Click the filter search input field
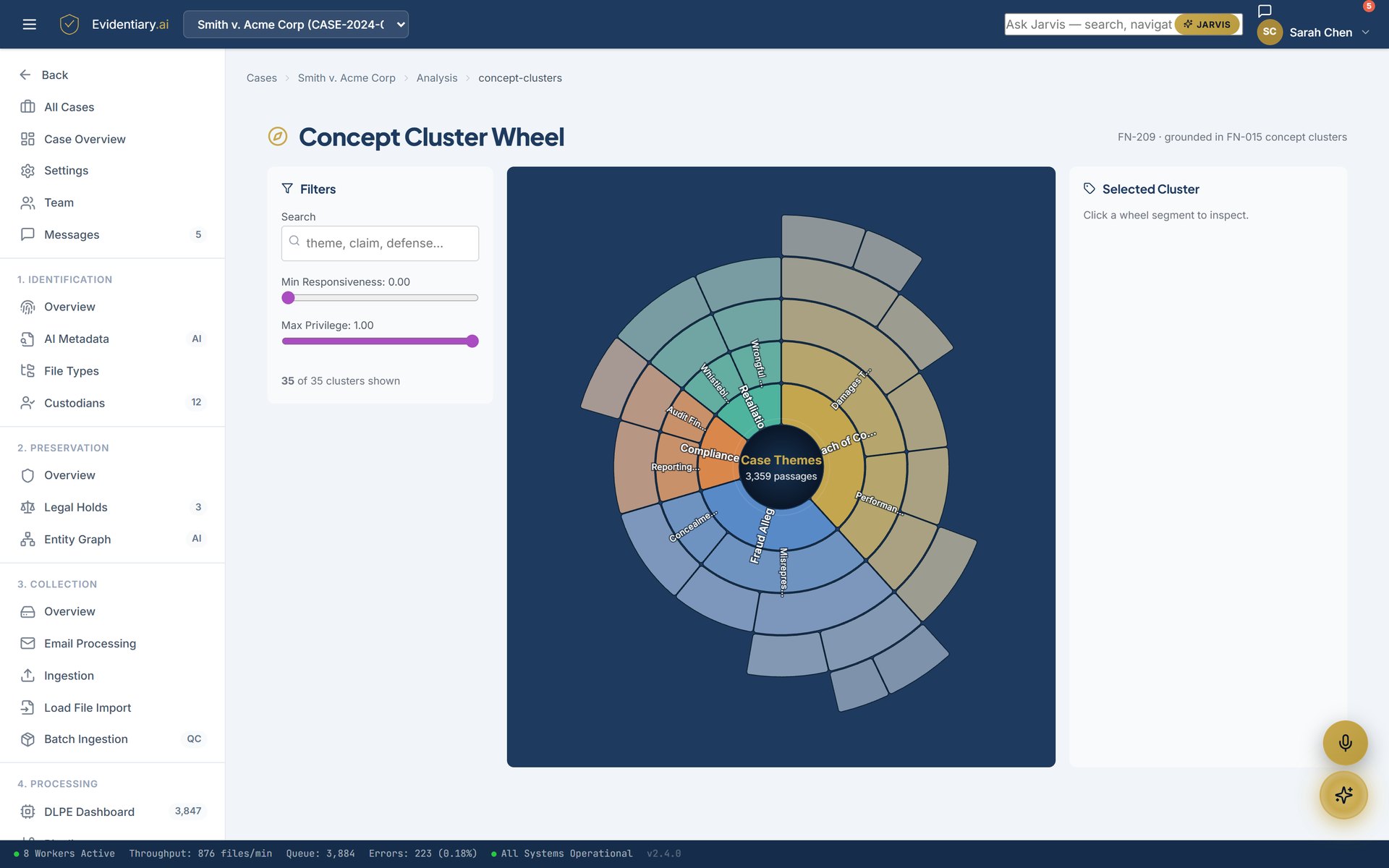Image resolution: width=1389 pixels, height=868 pixels. (380, 243)
